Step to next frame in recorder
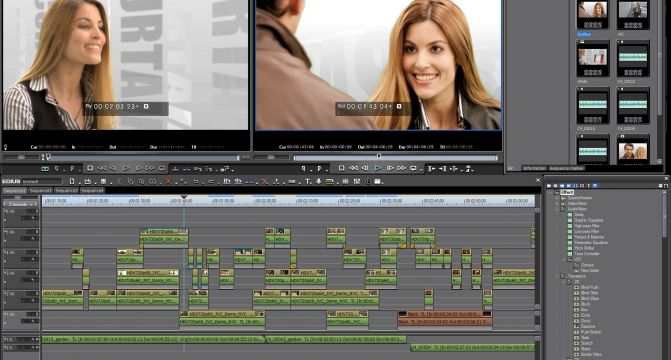The height and width of the screenshot is (360, 671). pyautogui.click(x=390, y=168)
